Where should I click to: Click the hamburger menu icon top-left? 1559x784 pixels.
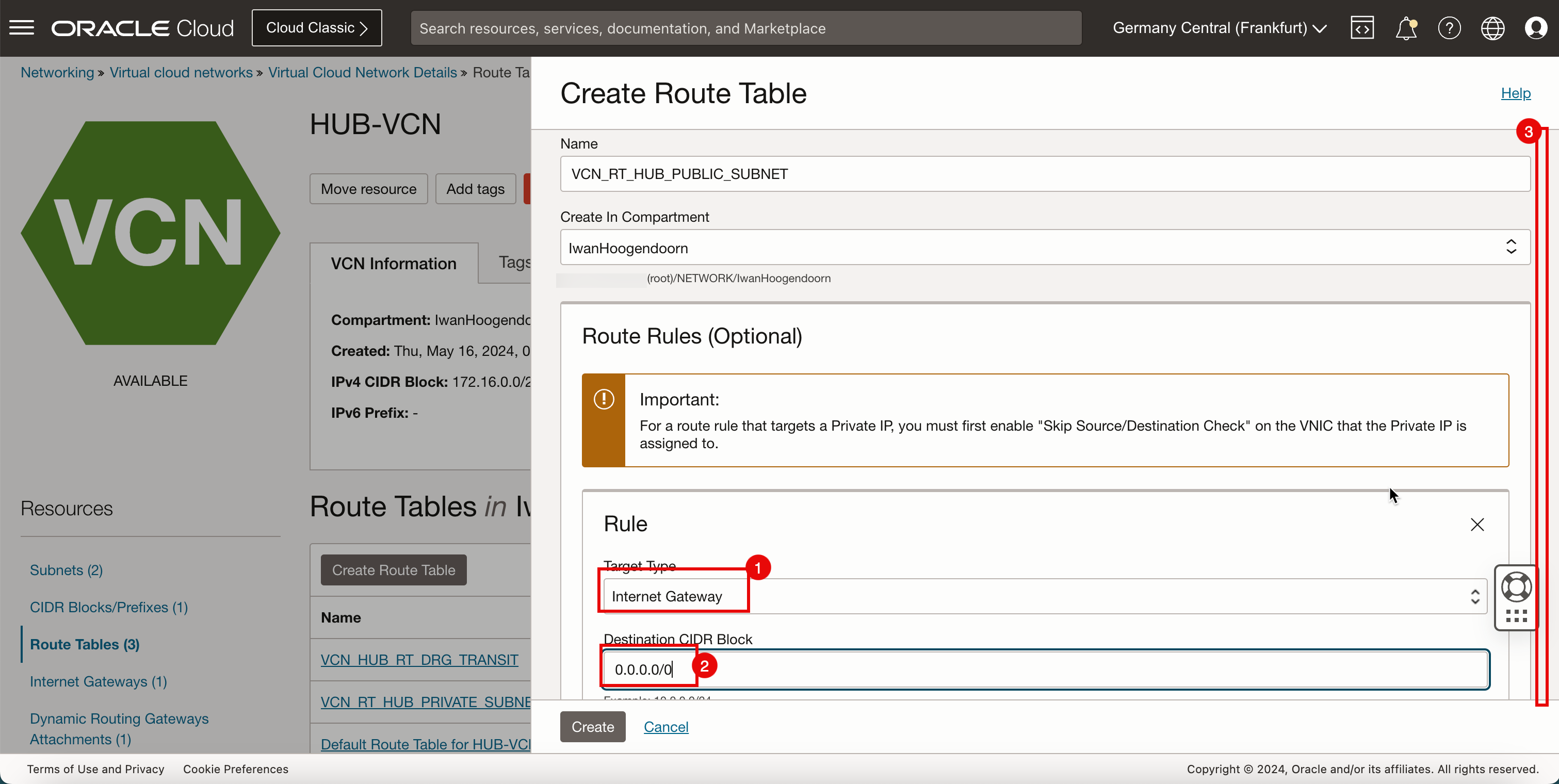coord(22,27)
